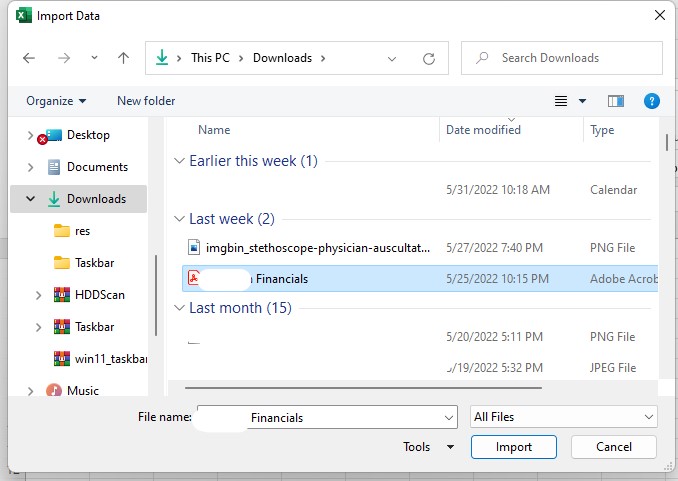
Task: Select the Calendar file dated 5/31/2022
Action: (x=419, y=190)
